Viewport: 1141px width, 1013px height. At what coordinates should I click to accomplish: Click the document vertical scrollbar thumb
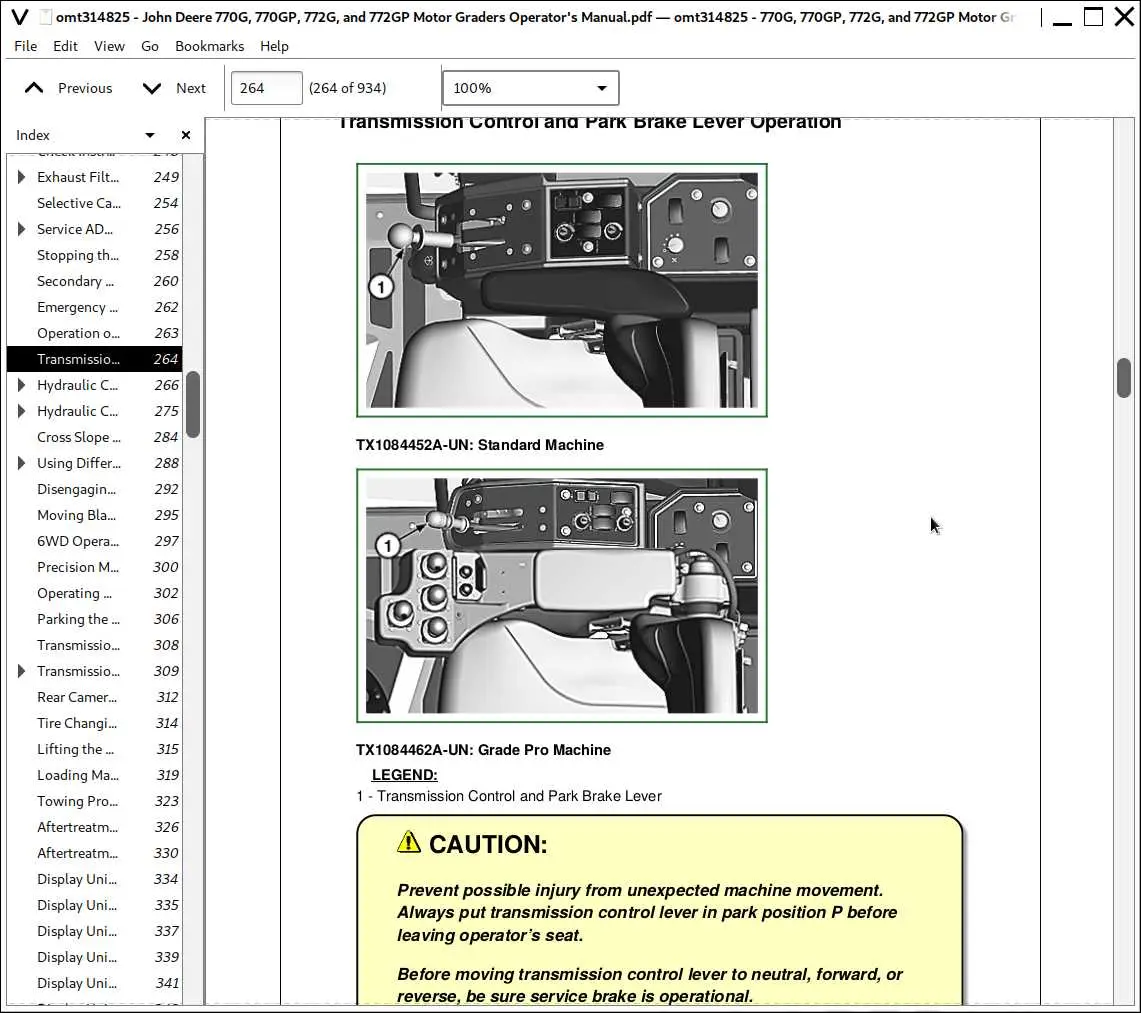click(1124, 378)
